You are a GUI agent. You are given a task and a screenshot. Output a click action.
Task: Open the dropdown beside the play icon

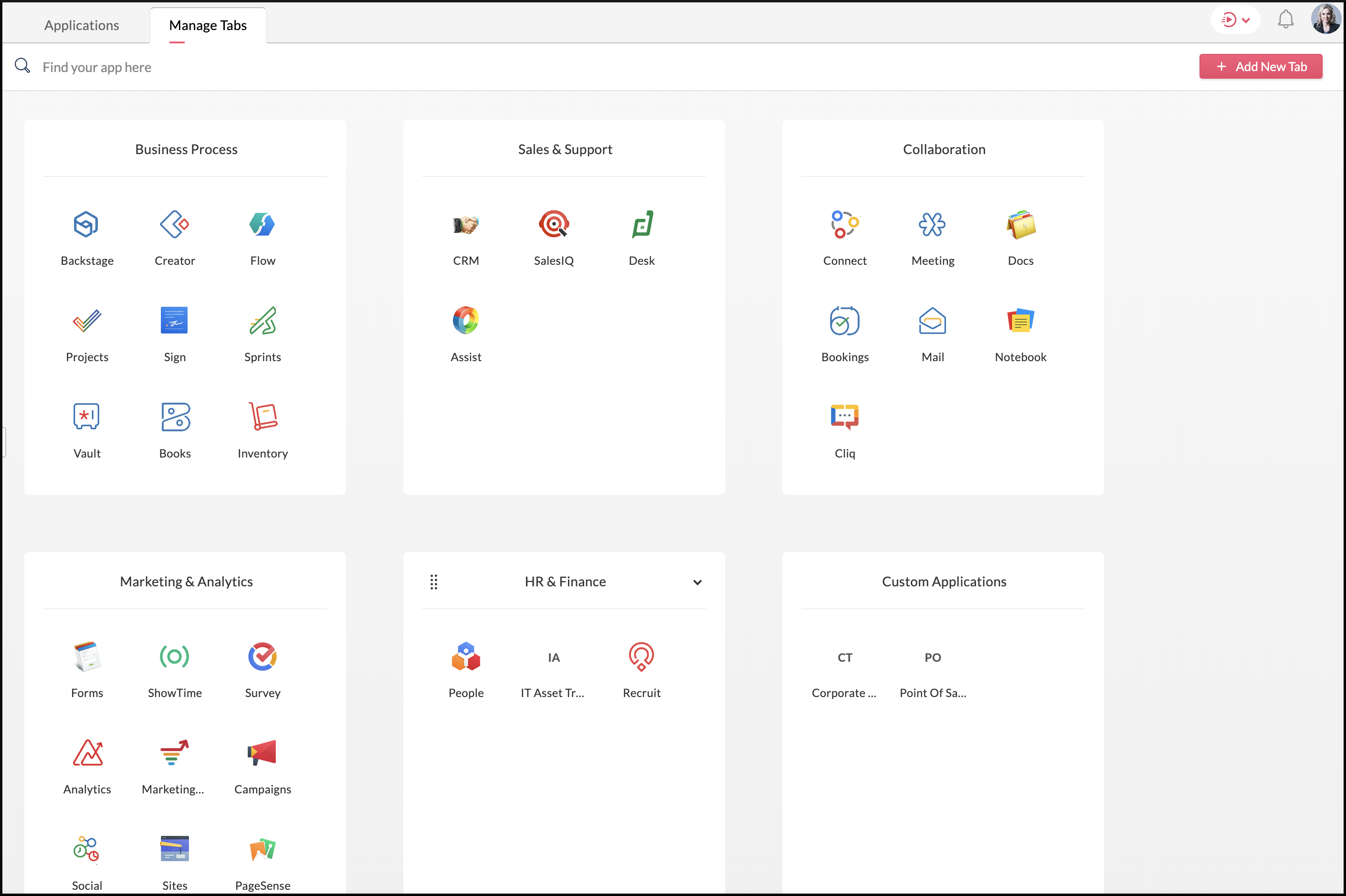pyautogui.click(x=1246, y=20)
